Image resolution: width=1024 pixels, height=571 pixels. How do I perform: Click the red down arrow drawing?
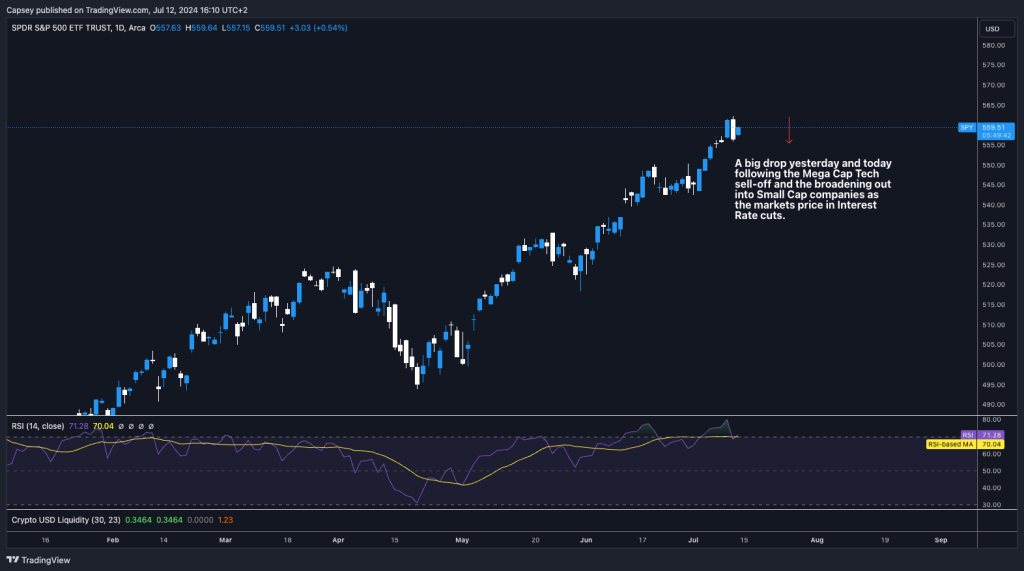(789, 130)
